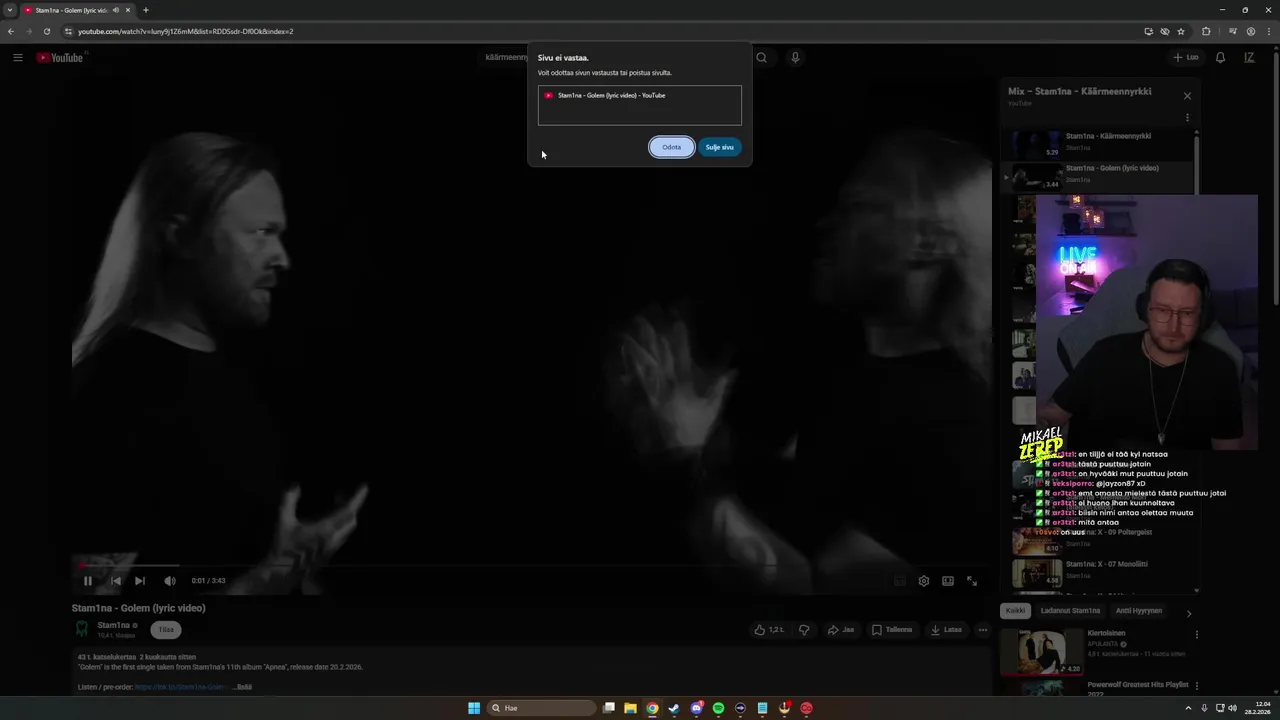
Task: Close the Stam1na - Golem browser tab
Action: (128, 10)
